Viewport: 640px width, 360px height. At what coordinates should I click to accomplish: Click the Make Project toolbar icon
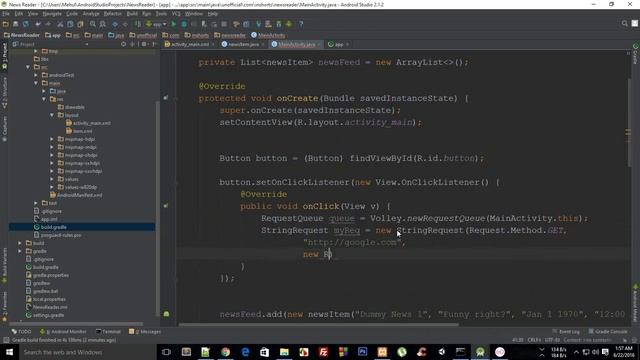pos(138,24)
